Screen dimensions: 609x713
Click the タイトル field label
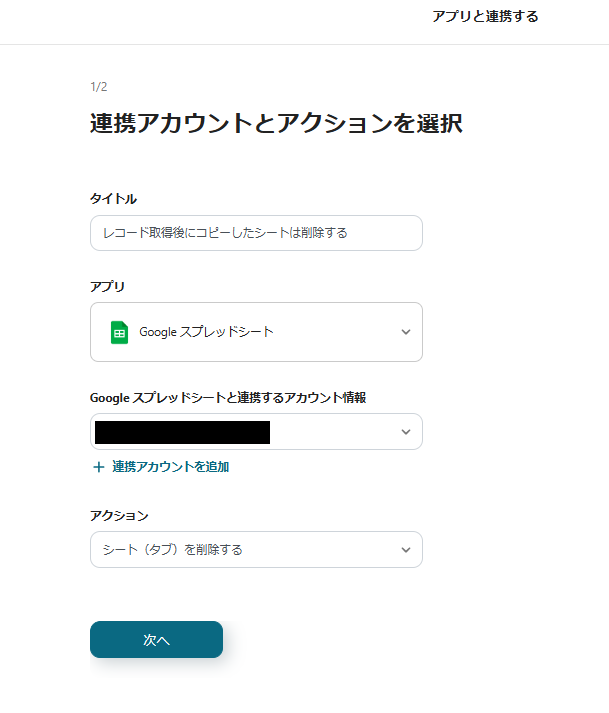[x=113, y=199]
